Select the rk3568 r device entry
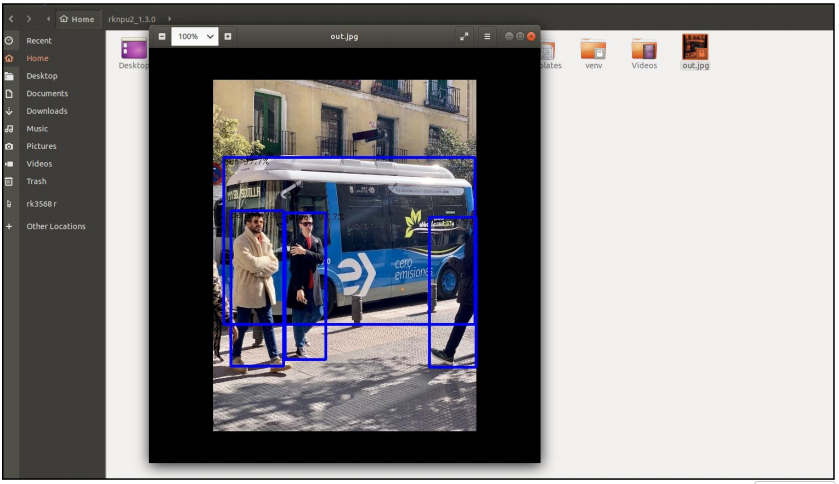The width and height of the screenshot is (839, 484). 41,204
